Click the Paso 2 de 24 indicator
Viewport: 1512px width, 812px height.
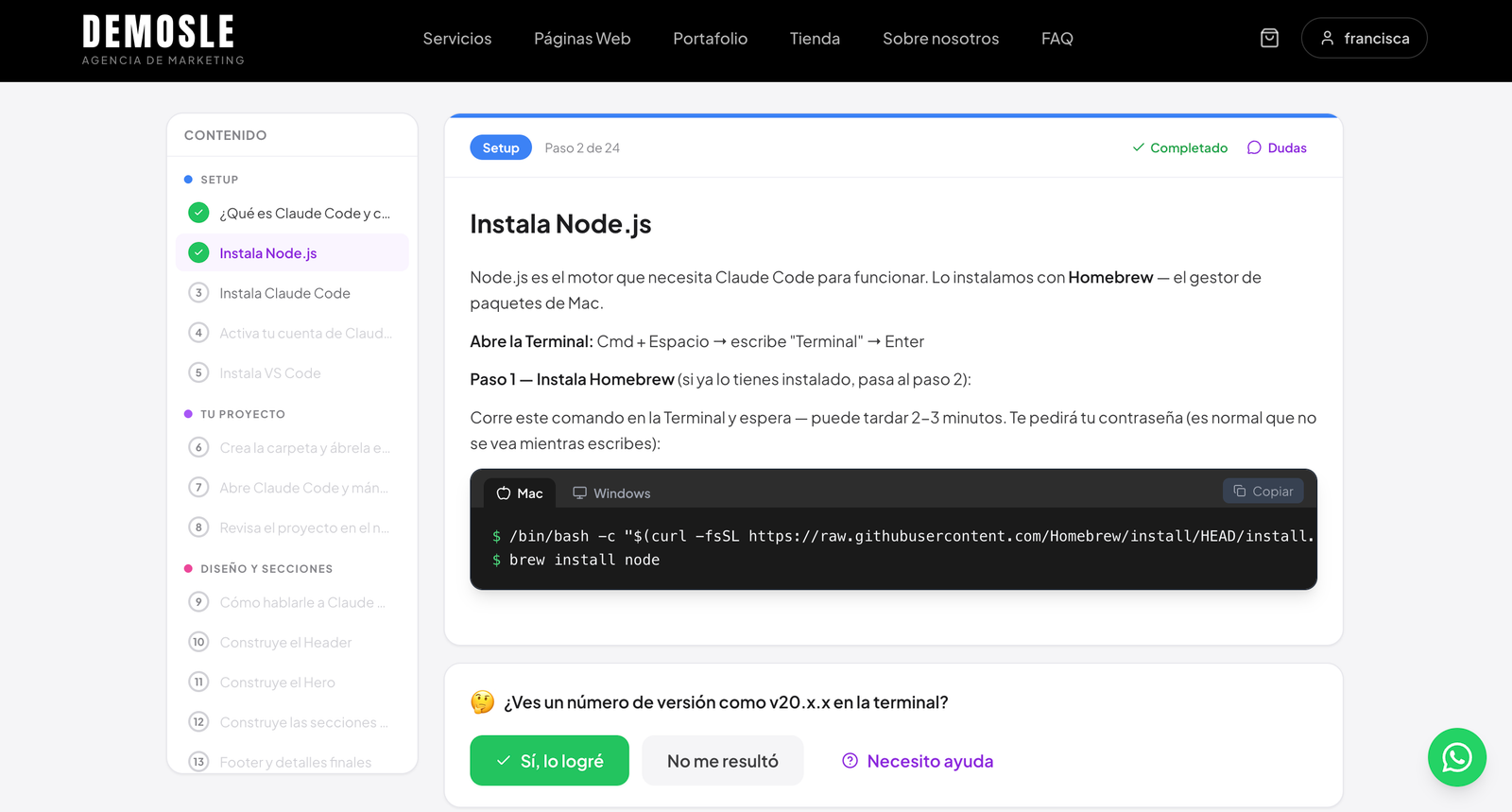click(582, 147)
